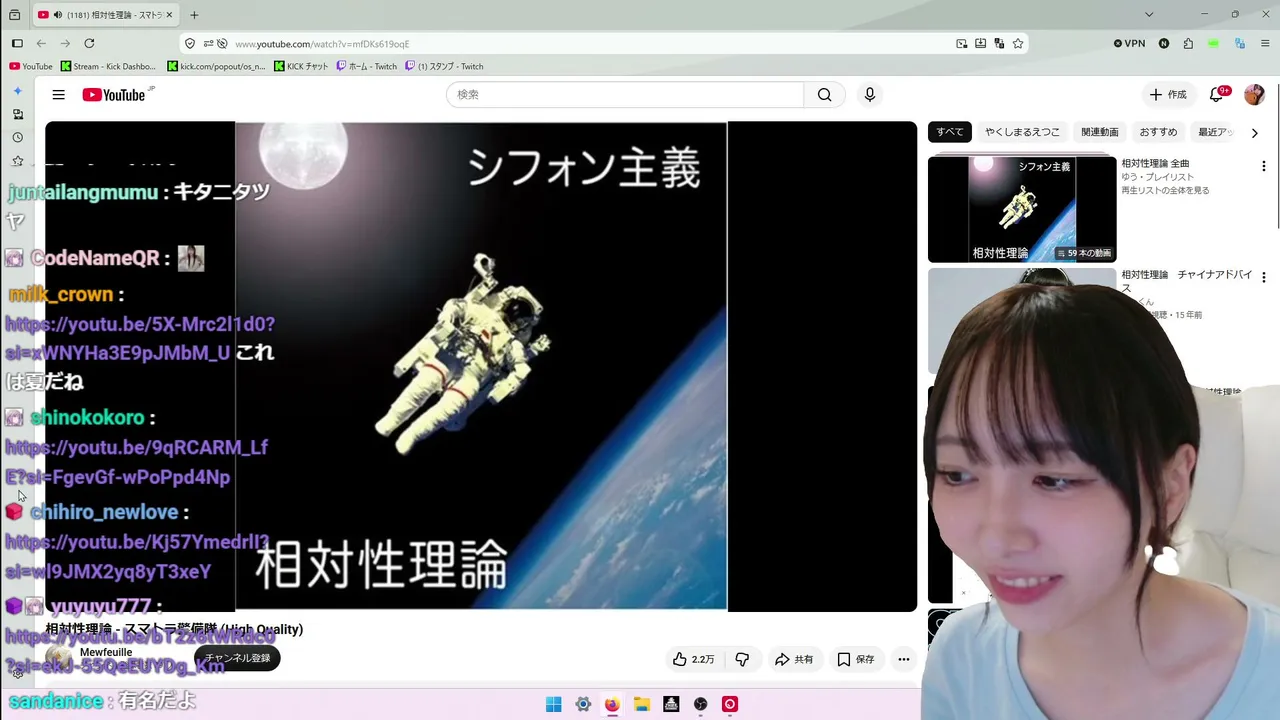The width and height of the screenshot is (1280, 720).
Task: Share the video with 共有 button
Action: [794, 659]
